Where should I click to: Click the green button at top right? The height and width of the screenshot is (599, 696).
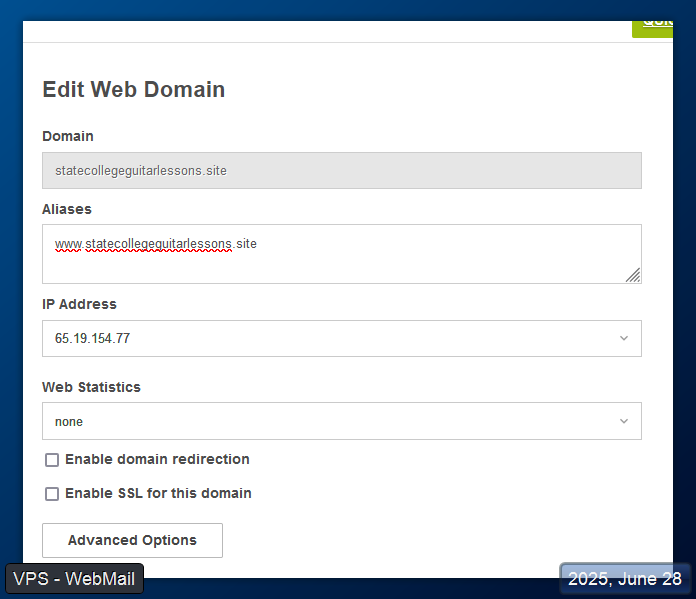(x=652, y=29)
